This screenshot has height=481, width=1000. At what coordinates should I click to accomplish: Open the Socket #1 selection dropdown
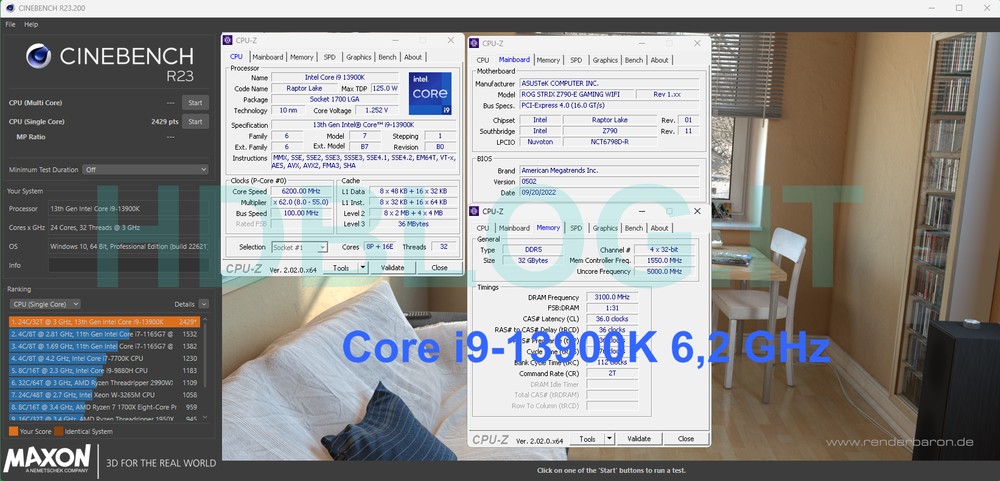coord(299,247)
